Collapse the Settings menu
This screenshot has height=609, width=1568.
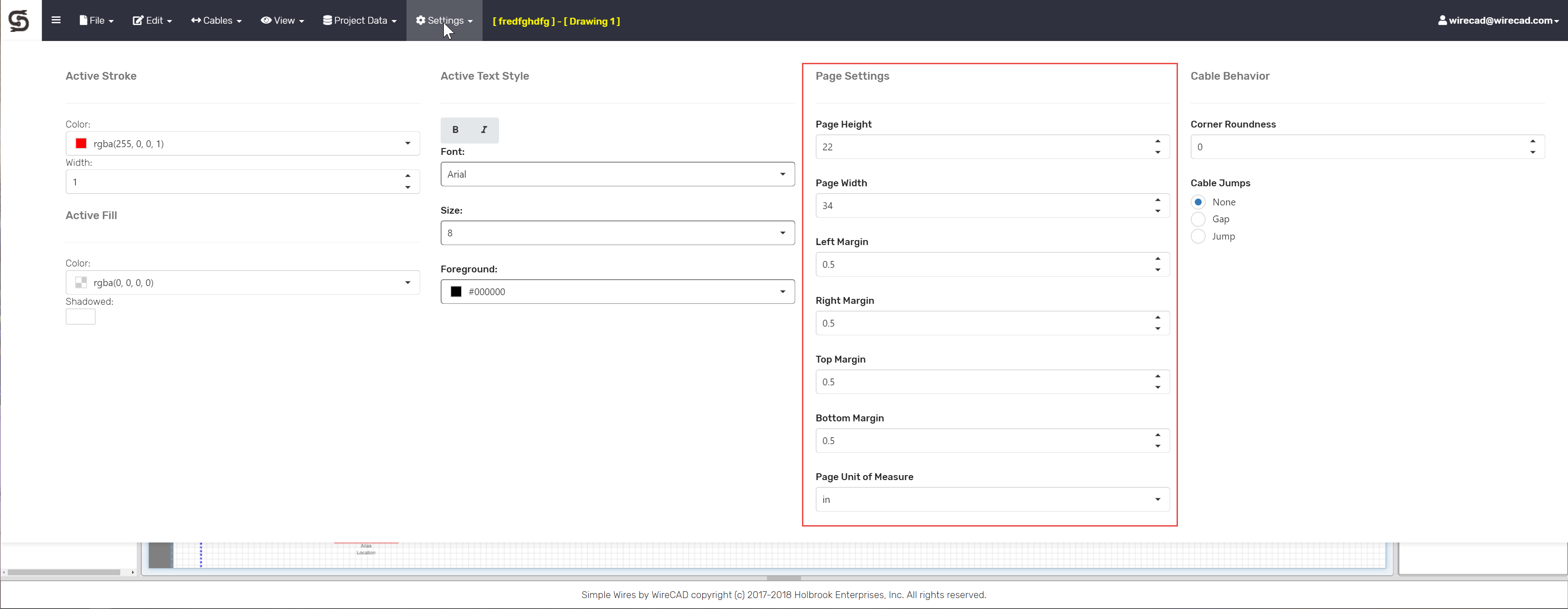pos(444,20)
